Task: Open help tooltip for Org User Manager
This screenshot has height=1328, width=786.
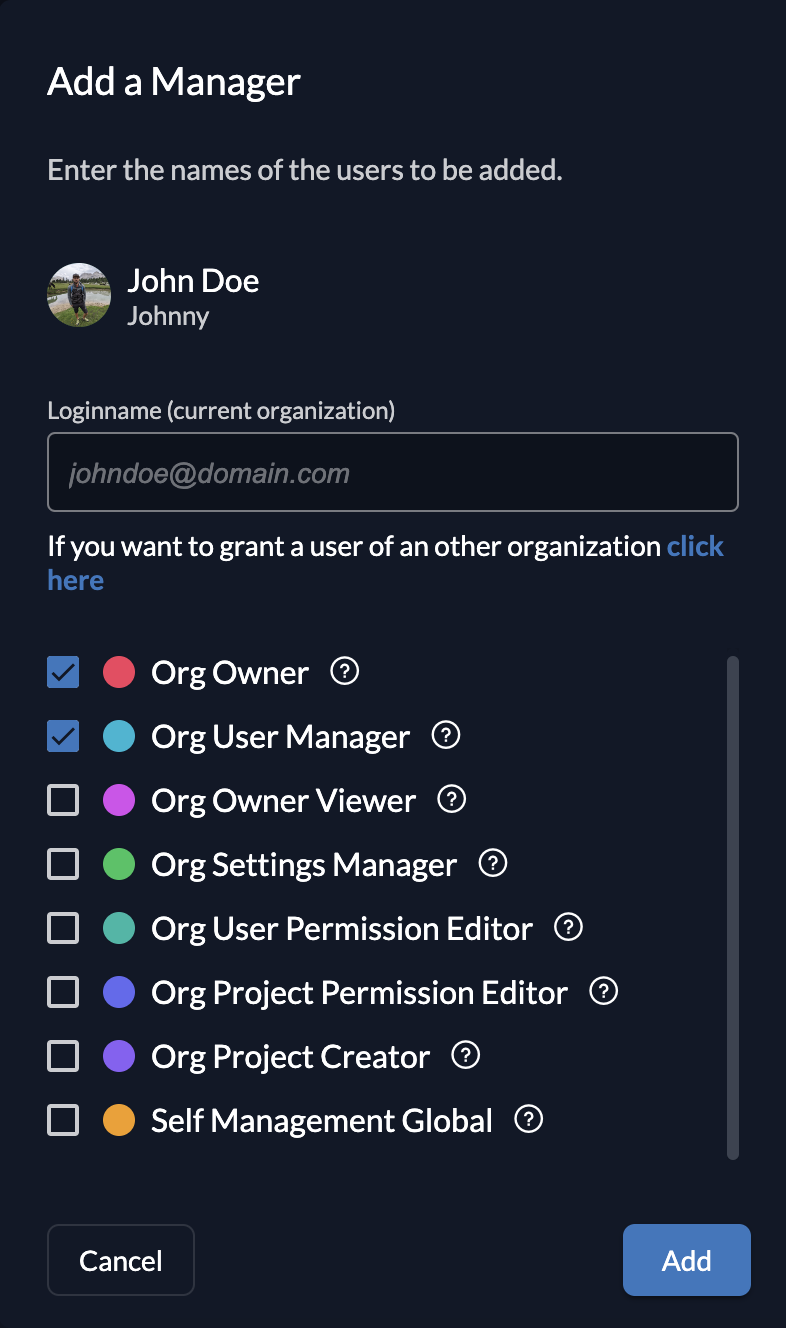Action: coord(445,736)
